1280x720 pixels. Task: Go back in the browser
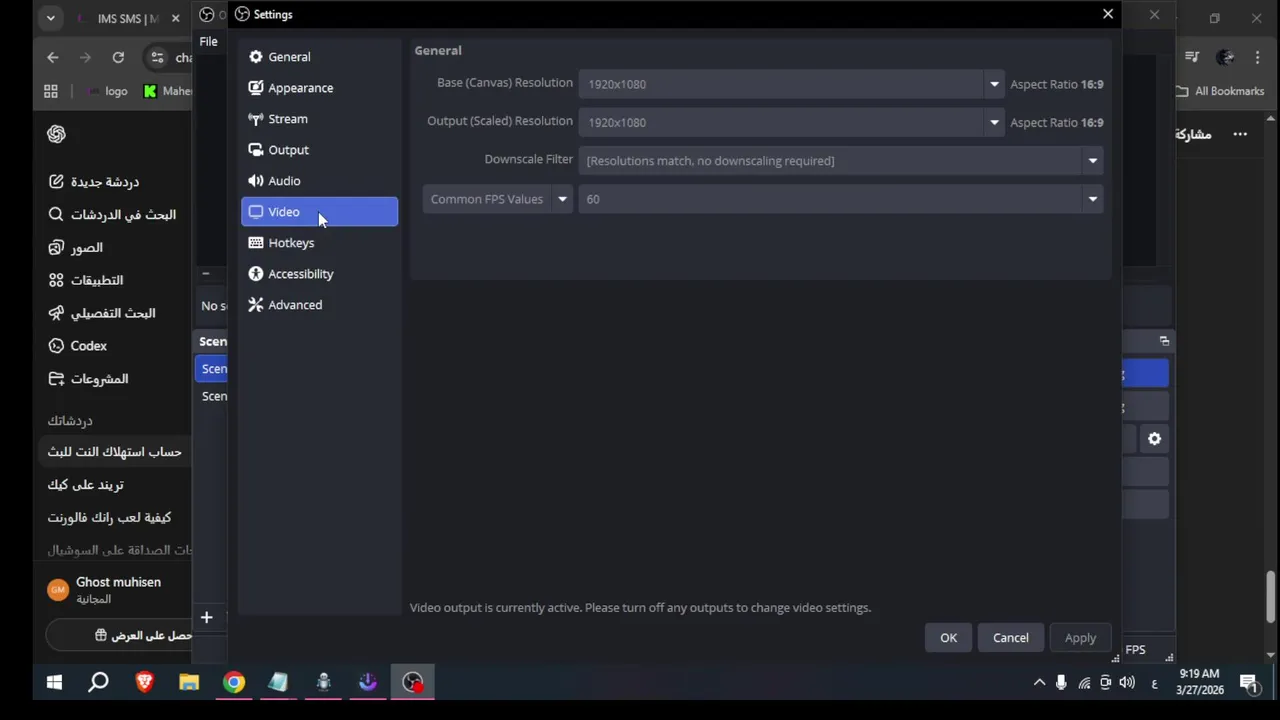(x=52, y=57)
